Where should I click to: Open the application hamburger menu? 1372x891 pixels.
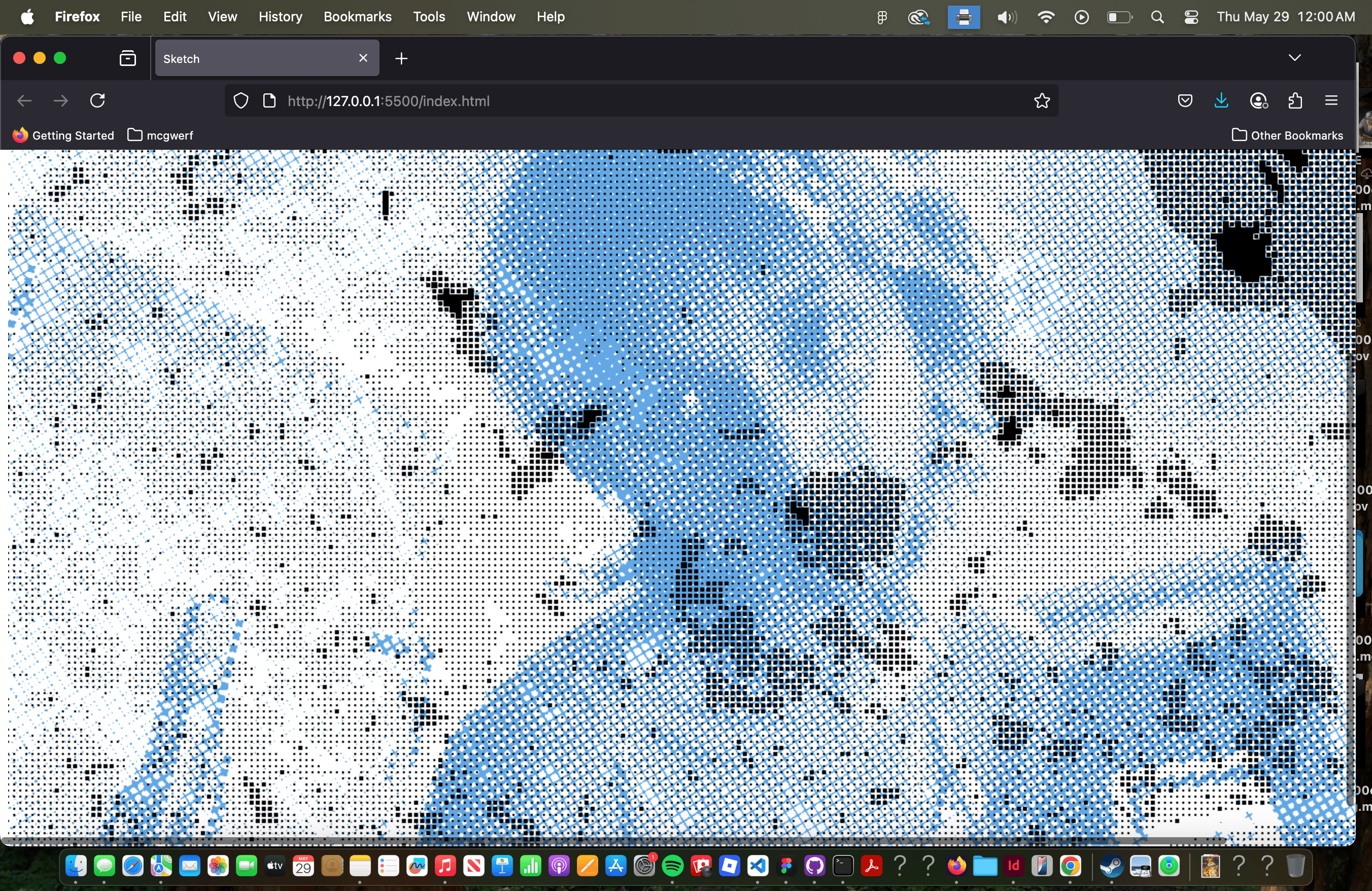coord(1331,101)
